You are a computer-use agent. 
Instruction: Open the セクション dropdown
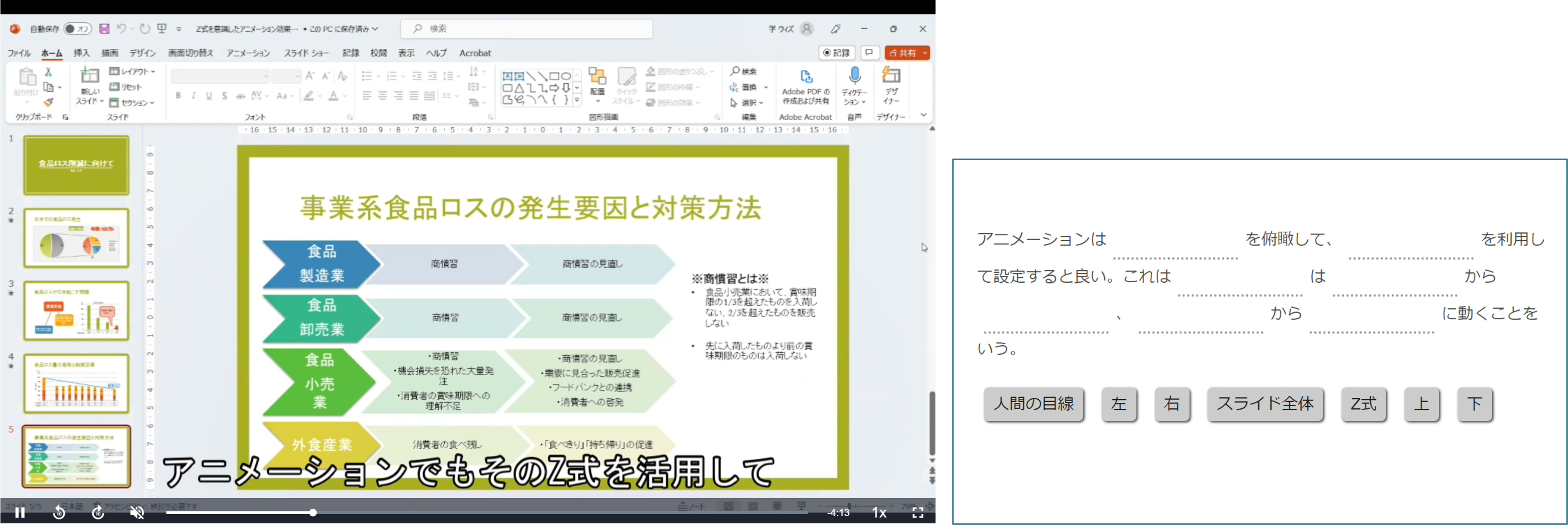(x=132, y=103)
